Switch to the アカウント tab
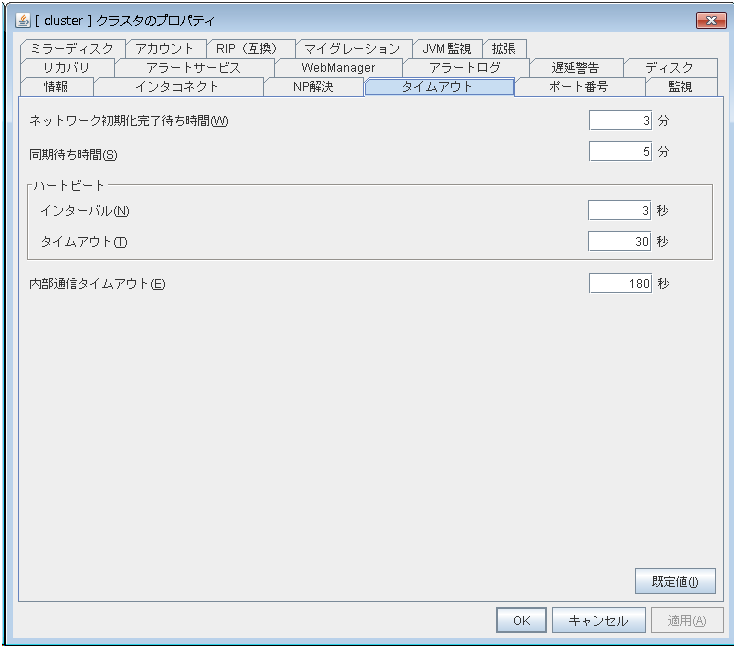Image resolution: width=736 pixels, height=648 pixels. [x=164, y=48]
